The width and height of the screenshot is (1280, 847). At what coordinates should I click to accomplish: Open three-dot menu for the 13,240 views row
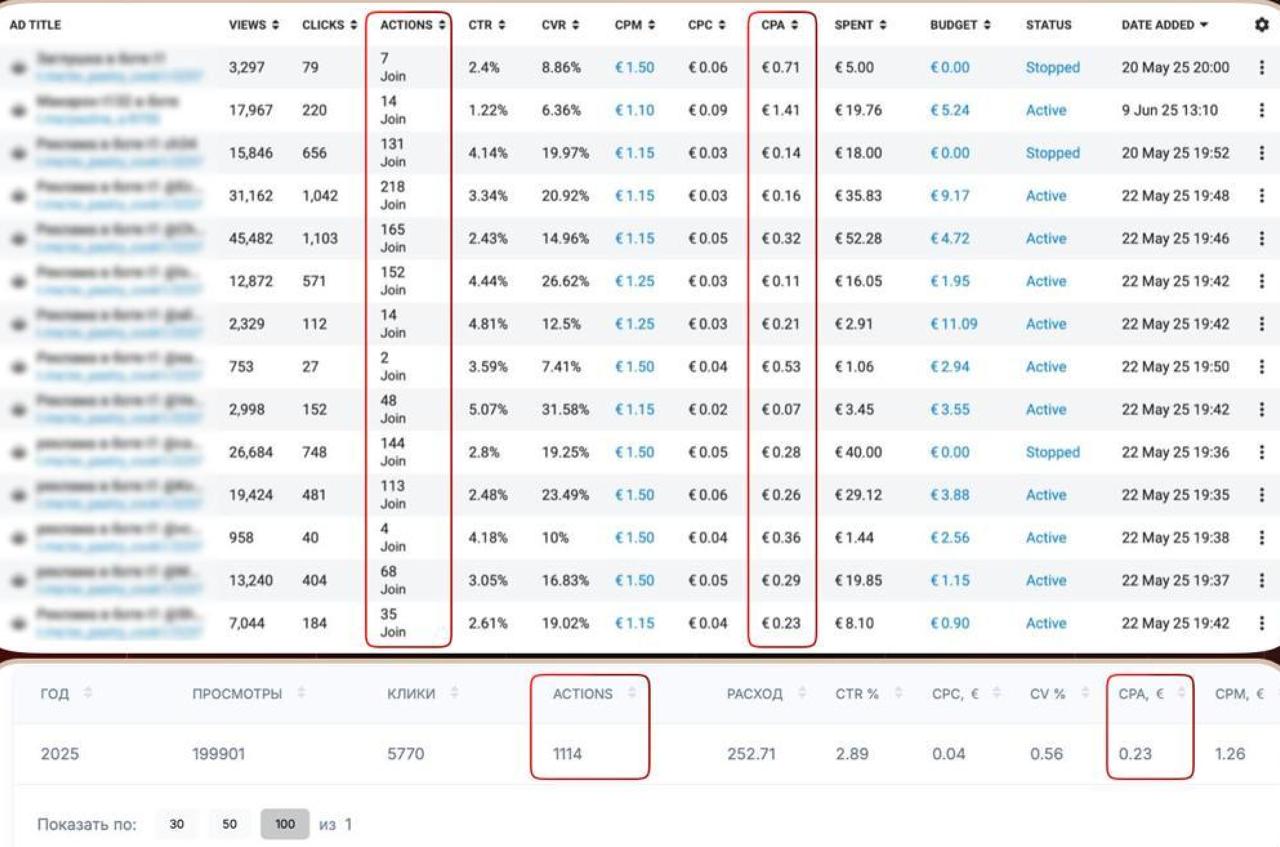[1261, 580]
